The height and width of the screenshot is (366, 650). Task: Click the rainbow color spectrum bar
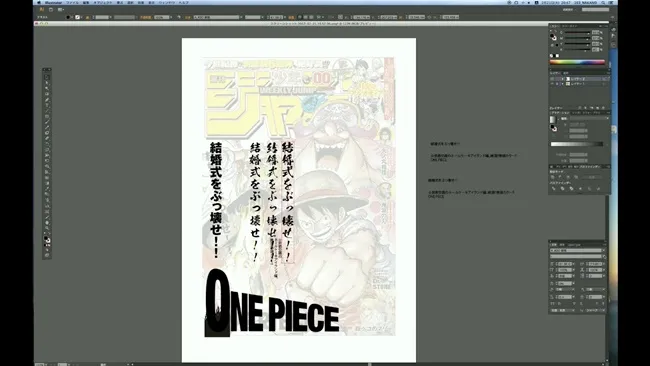point(577,62)
